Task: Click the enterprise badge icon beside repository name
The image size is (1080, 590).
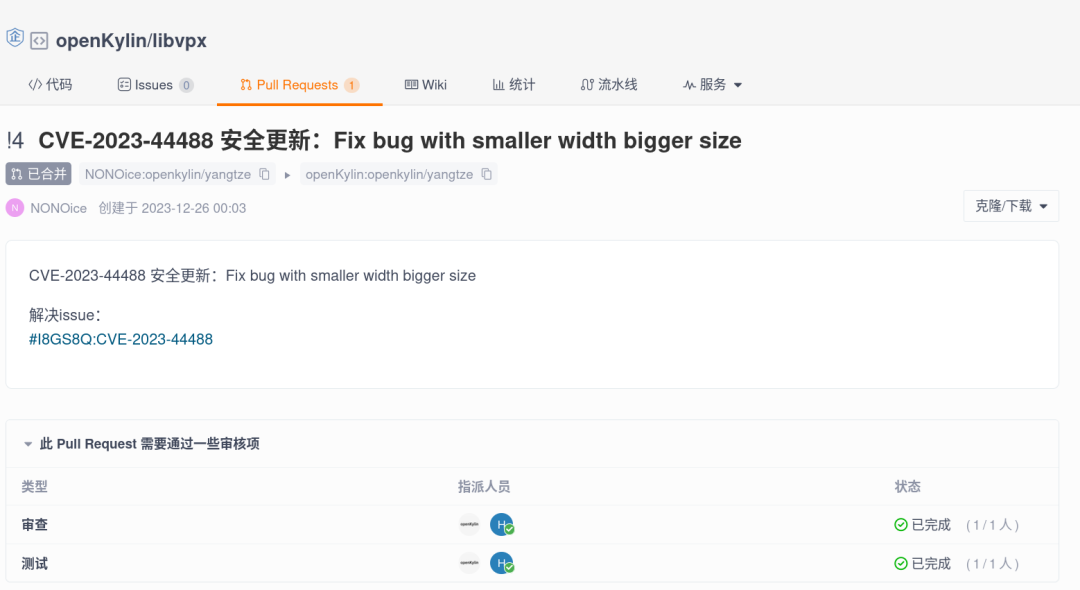Action: pos(14,38)
